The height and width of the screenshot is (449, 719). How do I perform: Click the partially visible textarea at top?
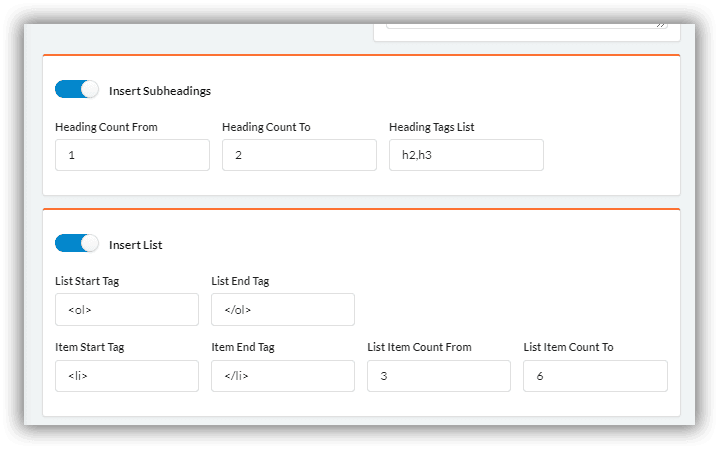point(527,26)
